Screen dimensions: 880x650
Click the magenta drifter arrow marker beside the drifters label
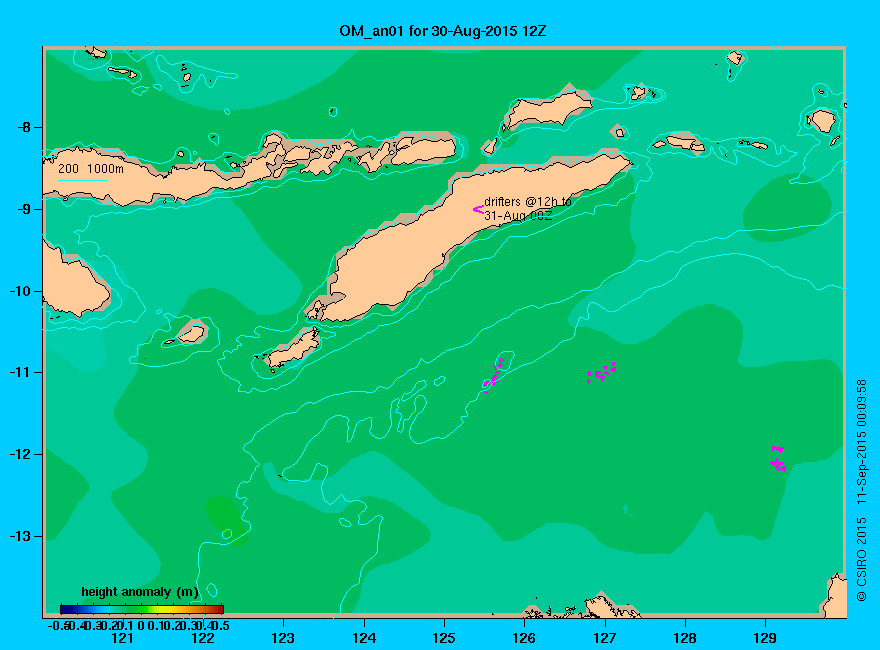pyautogui.click(x=478, y=209)
